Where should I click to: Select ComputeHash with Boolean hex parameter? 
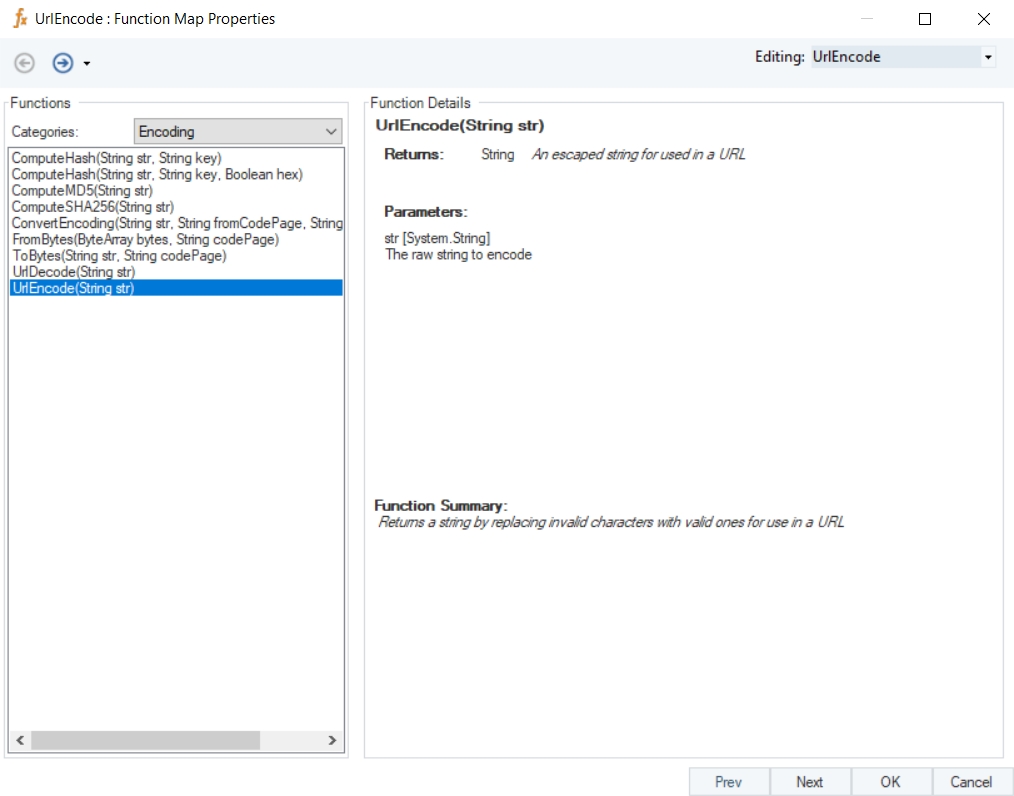(x=157, y=174)
